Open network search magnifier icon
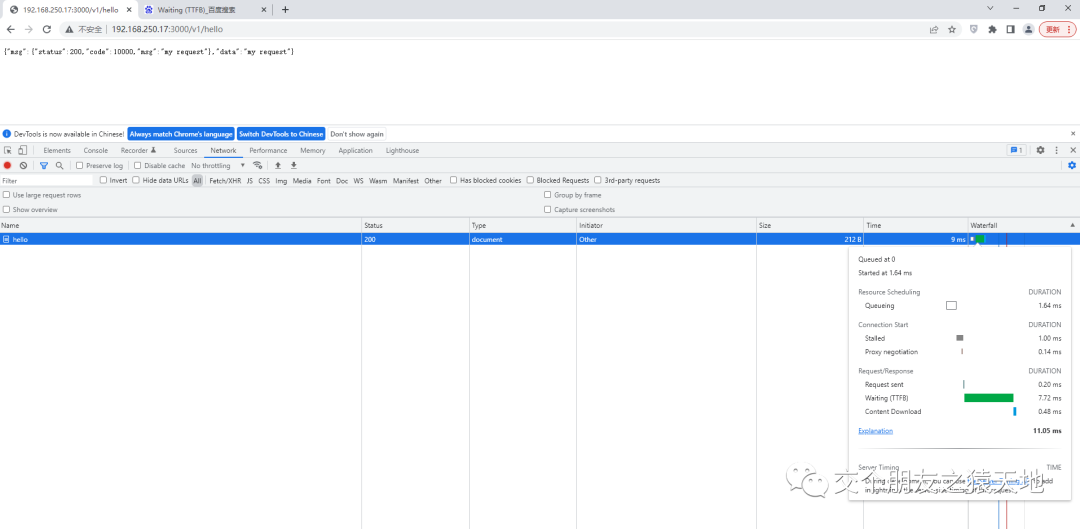This screenshot has width=1080, height=529. [x=59, y=165]
